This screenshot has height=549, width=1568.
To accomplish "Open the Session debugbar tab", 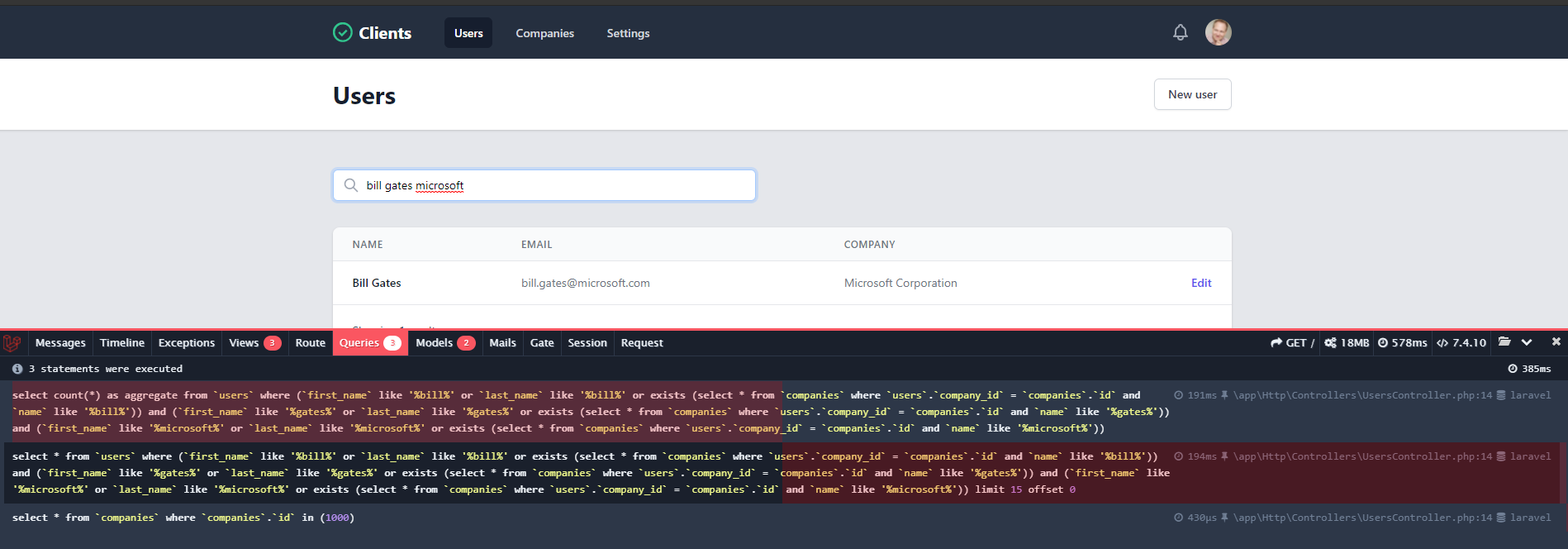I will coord(587,343).
